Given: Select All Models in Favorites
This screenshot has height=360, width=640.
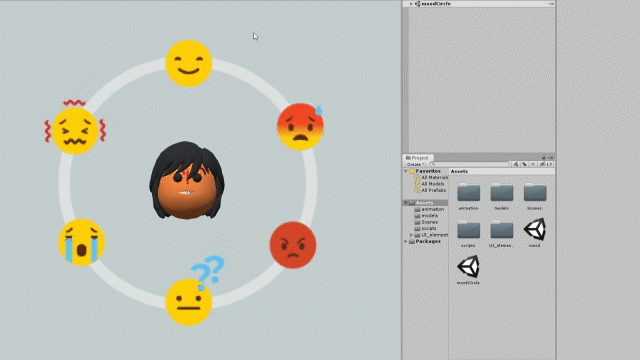Looking at the screenshot, I should (433, 184).
